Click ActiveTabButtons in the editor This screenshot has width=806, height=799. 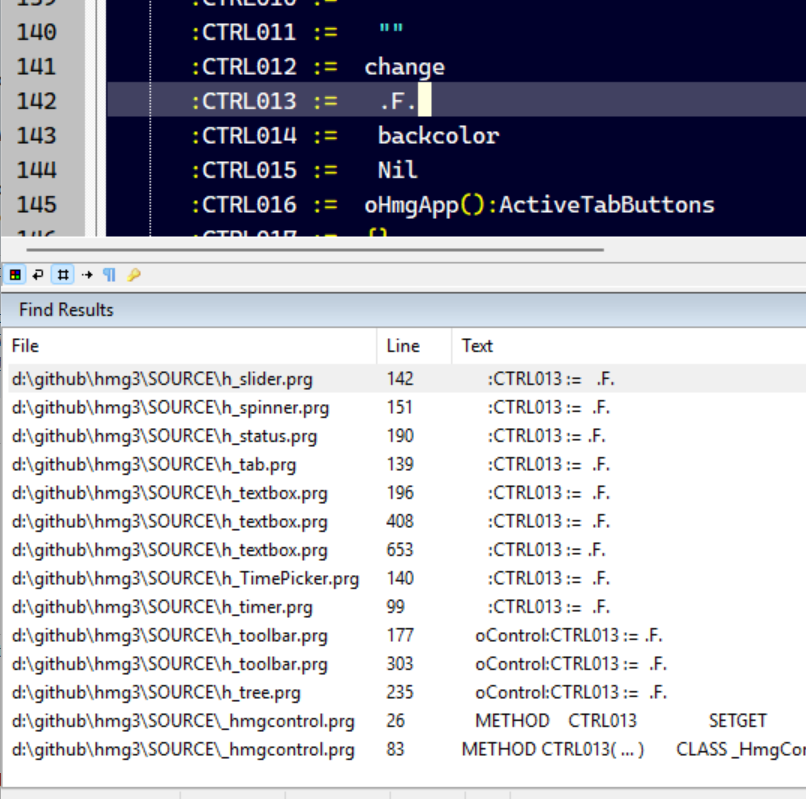pyautogui.click(x=607, y=205)
